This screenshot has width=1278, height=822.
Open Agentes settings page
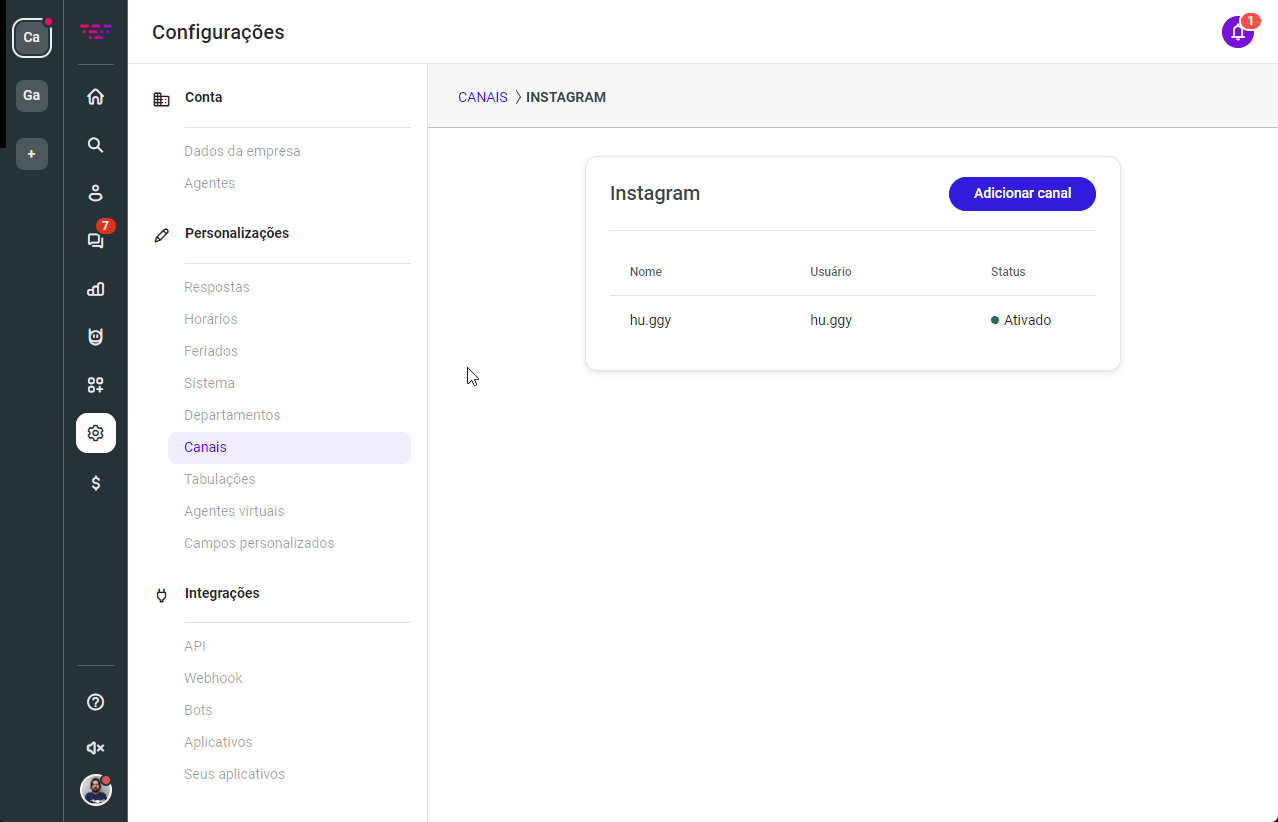210,183
